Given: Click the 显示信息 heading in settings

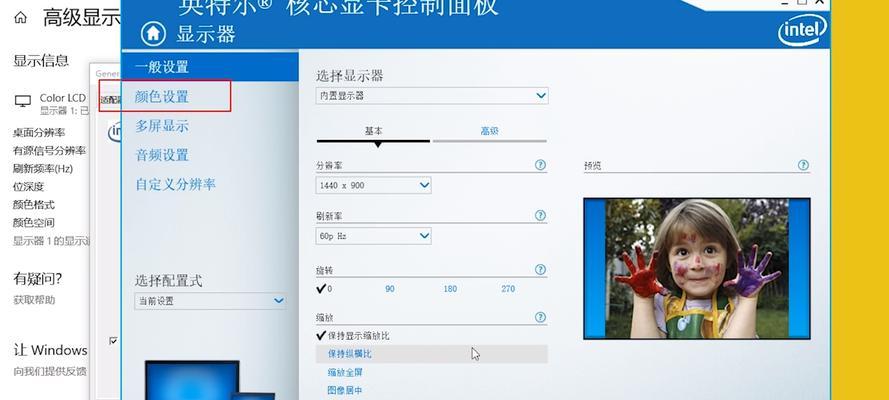Looking at the screenshot, I should coord(41,61).
